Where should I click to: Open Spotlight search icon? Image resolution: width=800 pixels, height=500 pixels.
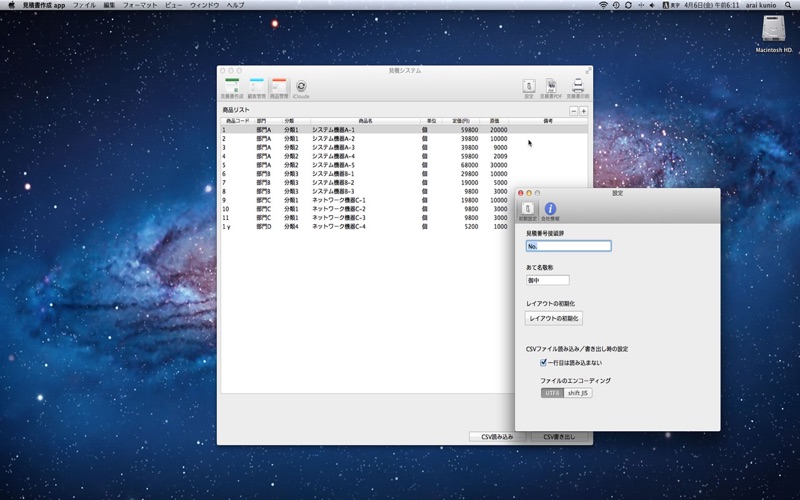click(x=788, y=5)
